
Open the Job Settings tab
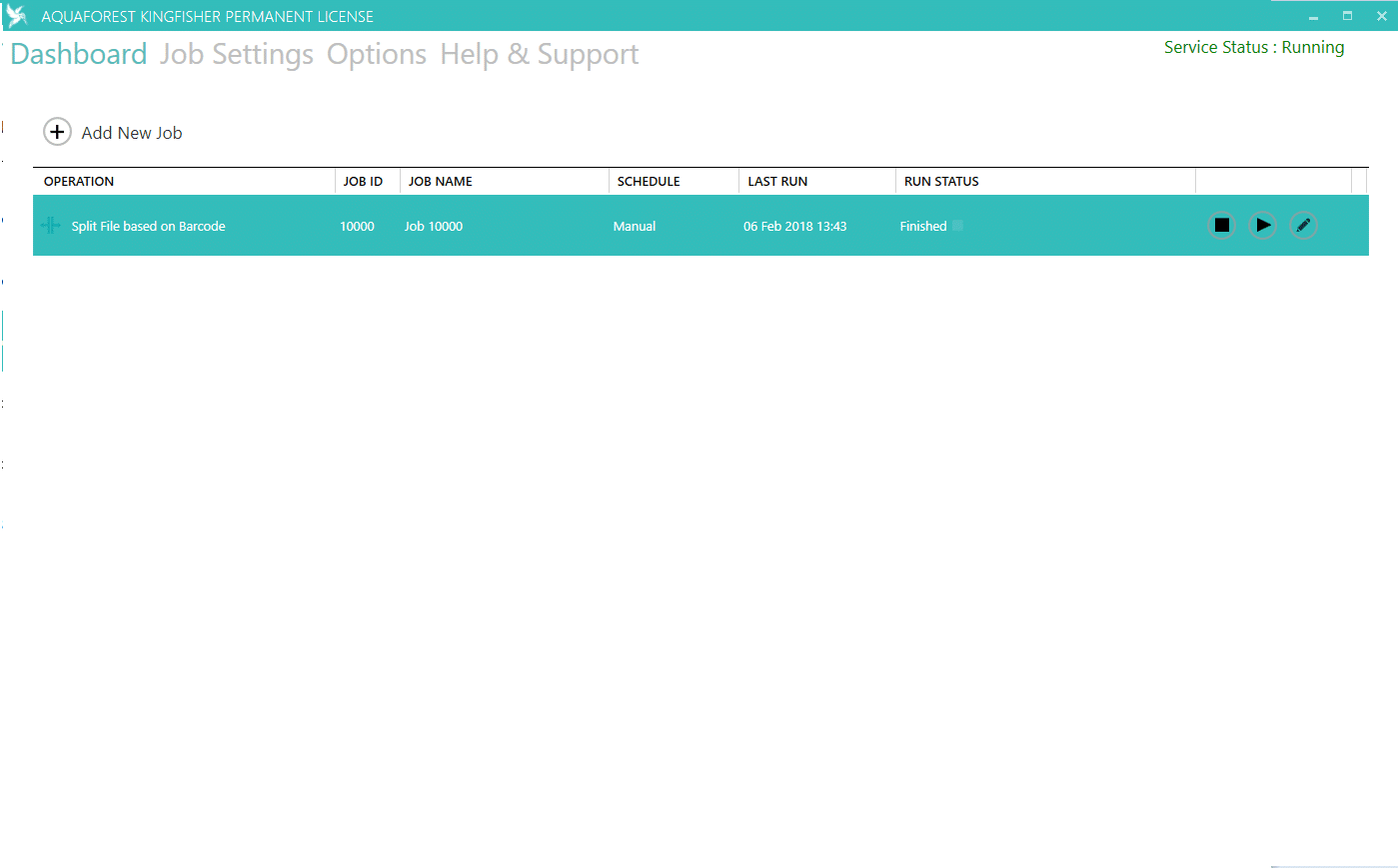(x=237, y=54)
